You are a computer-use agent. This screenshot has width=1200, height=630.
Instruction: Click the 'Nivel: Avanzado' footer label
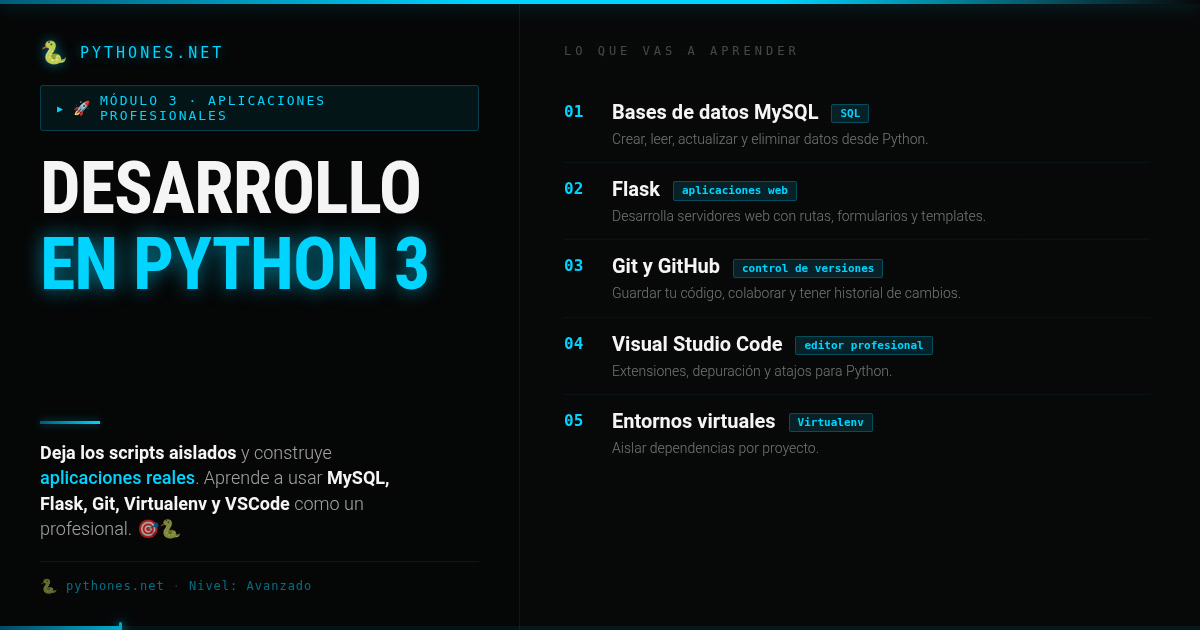coord(250,586)
